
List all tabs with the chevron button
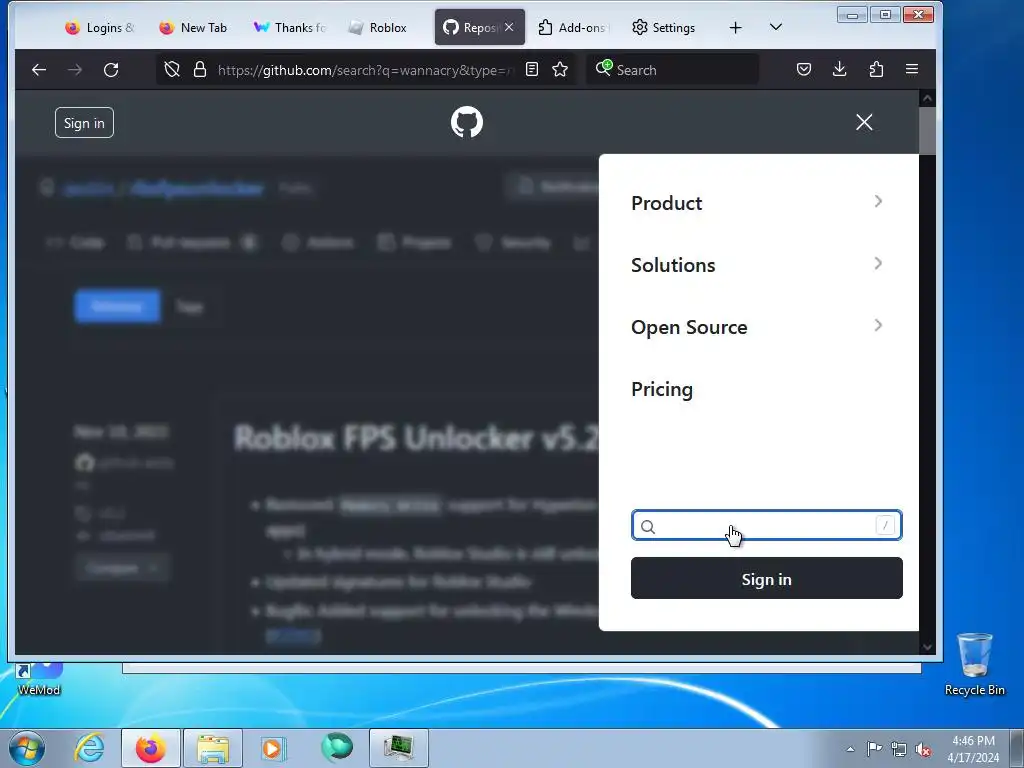(x=776, y=27)
